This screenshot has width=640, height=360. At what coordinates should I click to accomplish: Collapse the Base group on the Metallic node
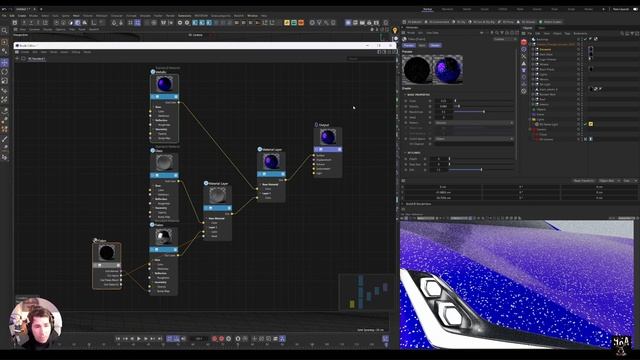tap(153, 107)
